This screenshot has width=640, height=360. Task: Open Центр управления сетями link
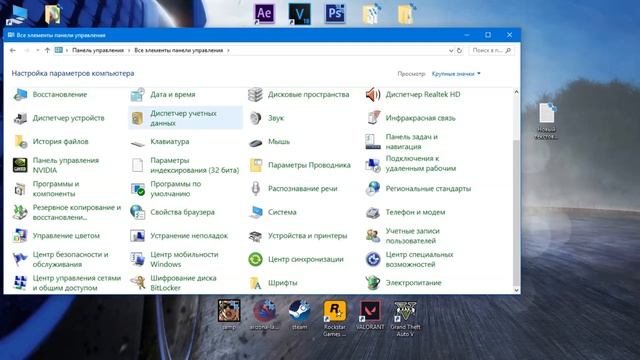coord(77,283)
